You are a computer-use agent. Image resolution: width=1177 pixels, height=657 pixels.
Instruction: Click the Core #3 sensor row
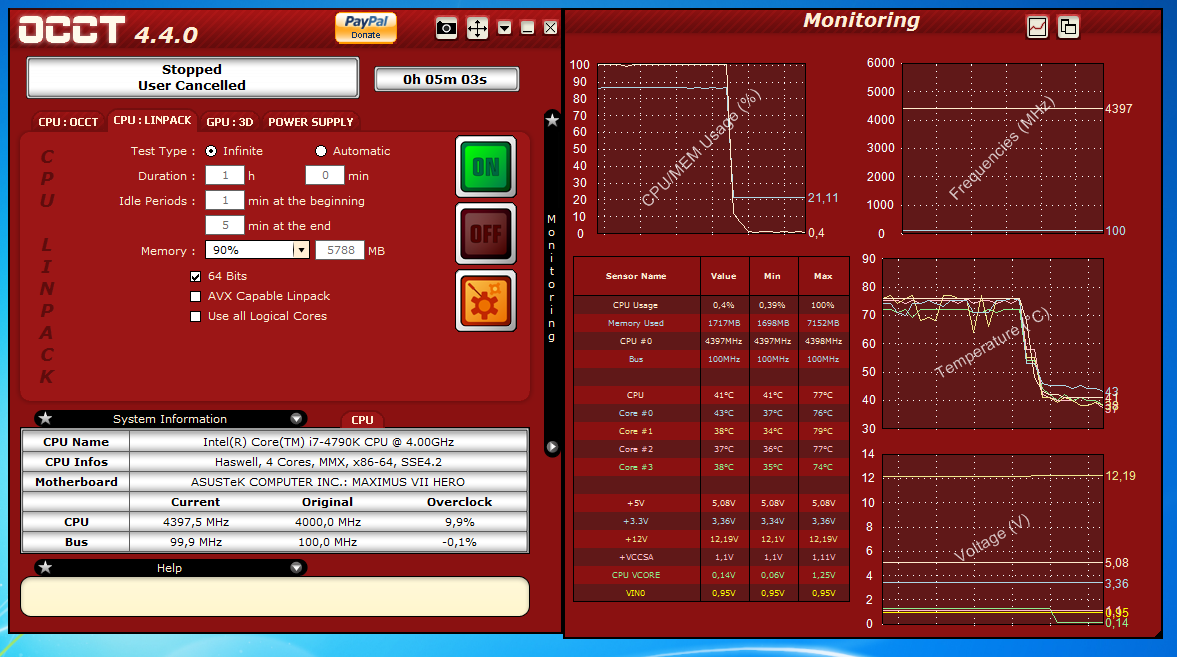[x=711, y=467]
